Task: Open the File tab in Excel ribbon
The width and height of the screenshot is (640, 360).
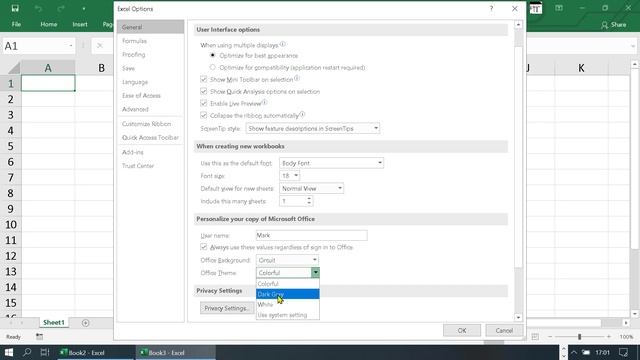Action: (x=16, y=24)
